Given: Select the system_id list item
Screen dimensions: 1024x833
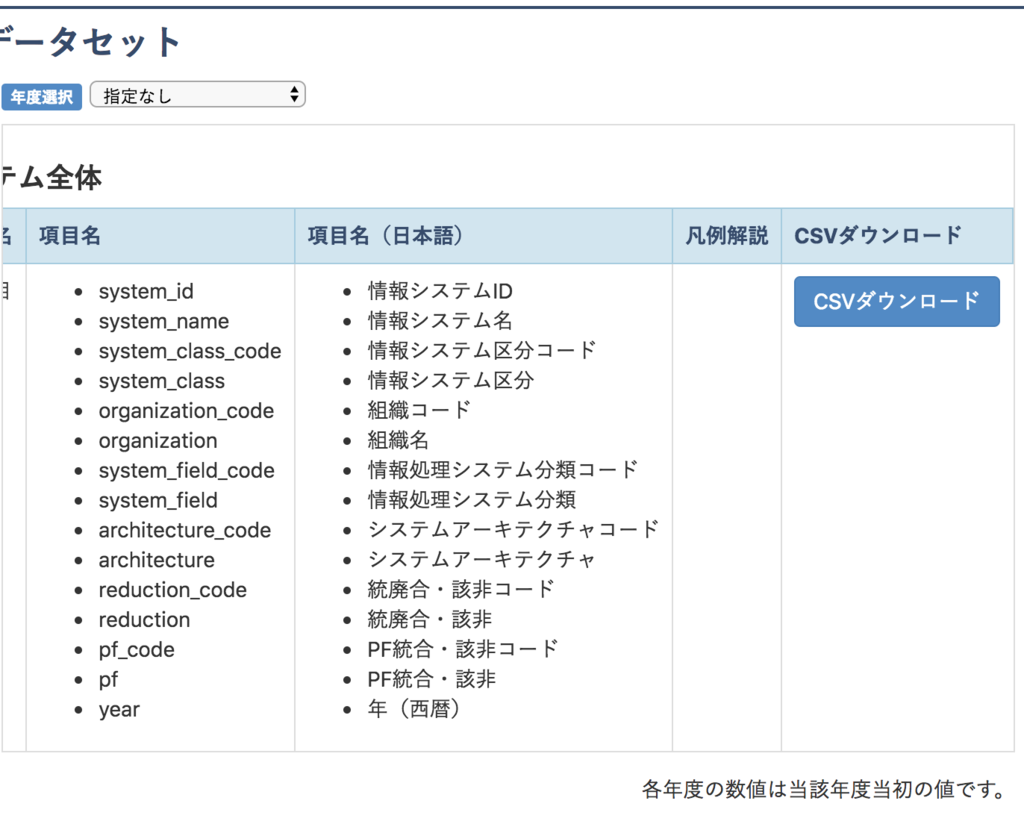Looking at the screenshot, I should 146,291.
